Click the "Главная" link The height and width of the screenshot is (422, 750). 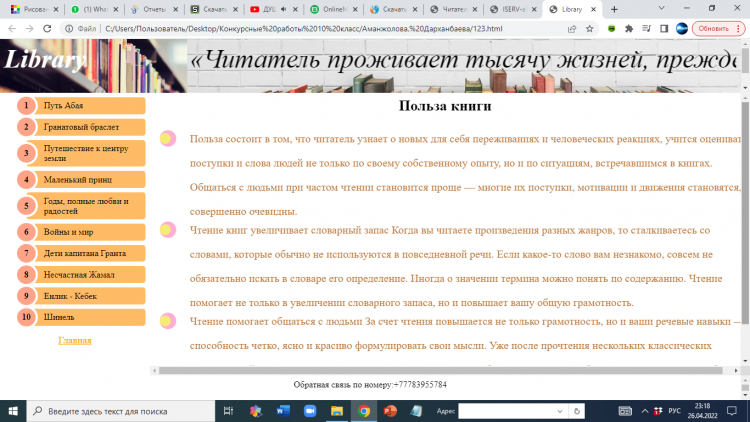75,341
